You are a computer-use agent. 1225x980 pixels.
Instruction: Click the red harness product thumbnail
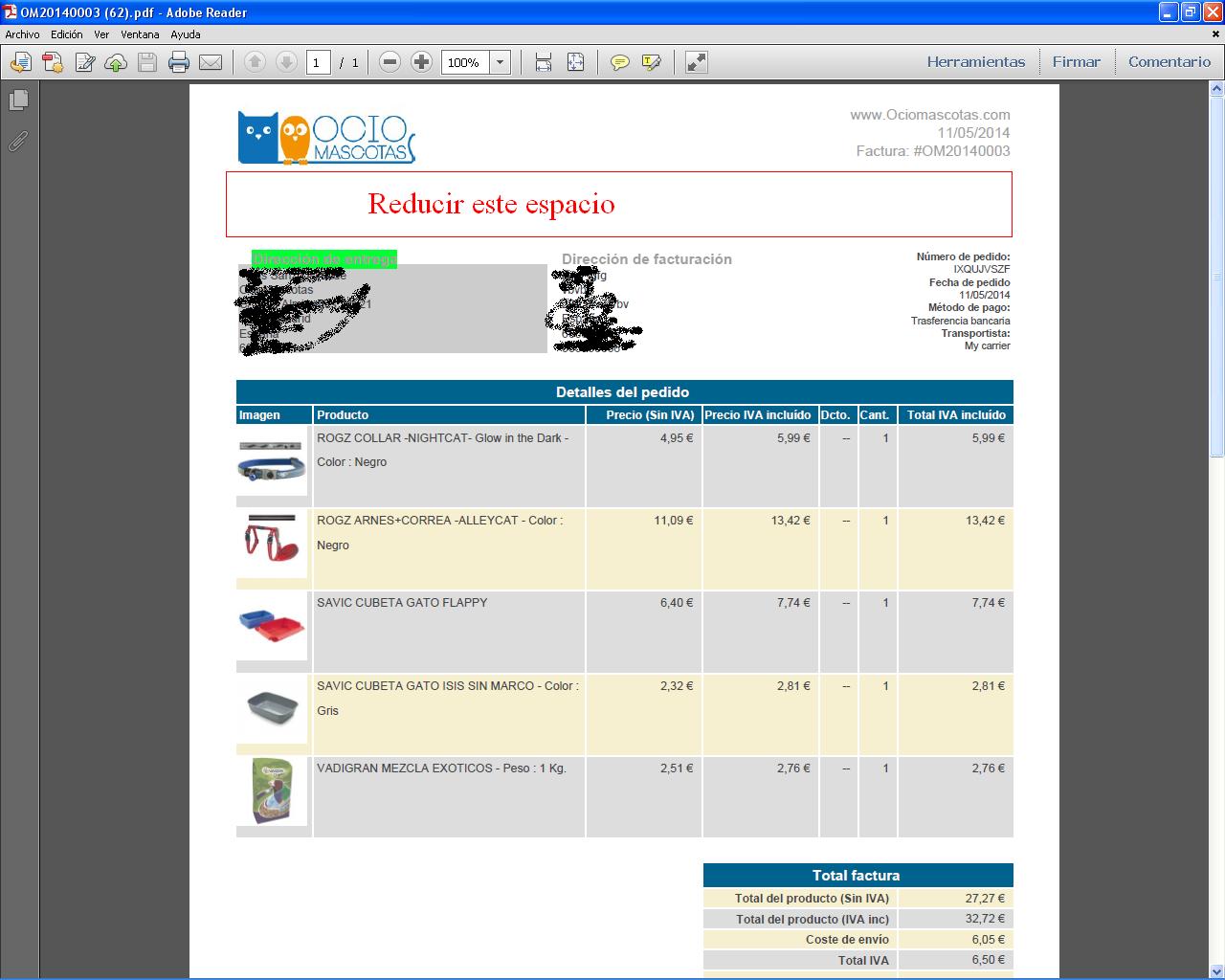point(272,544)
